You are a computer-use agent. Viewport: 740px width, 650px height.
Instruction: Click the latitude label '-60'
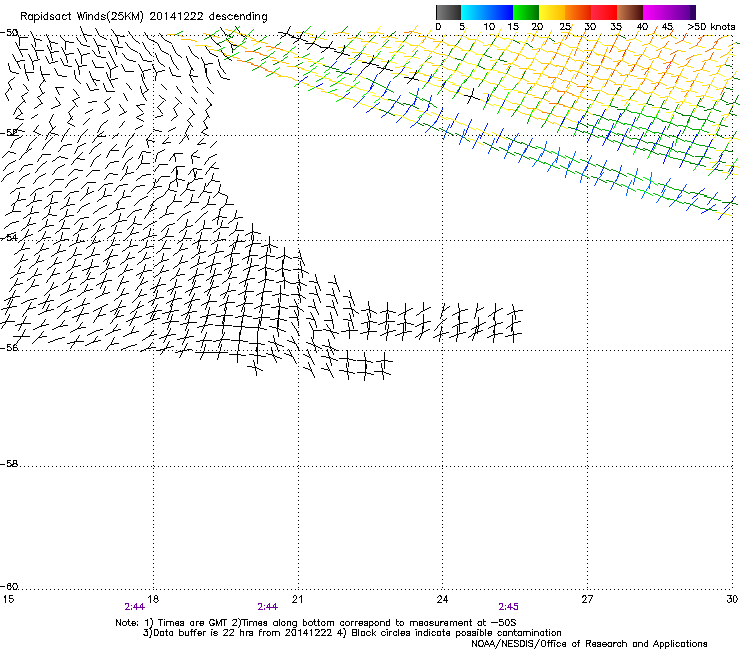click(9, 587)
